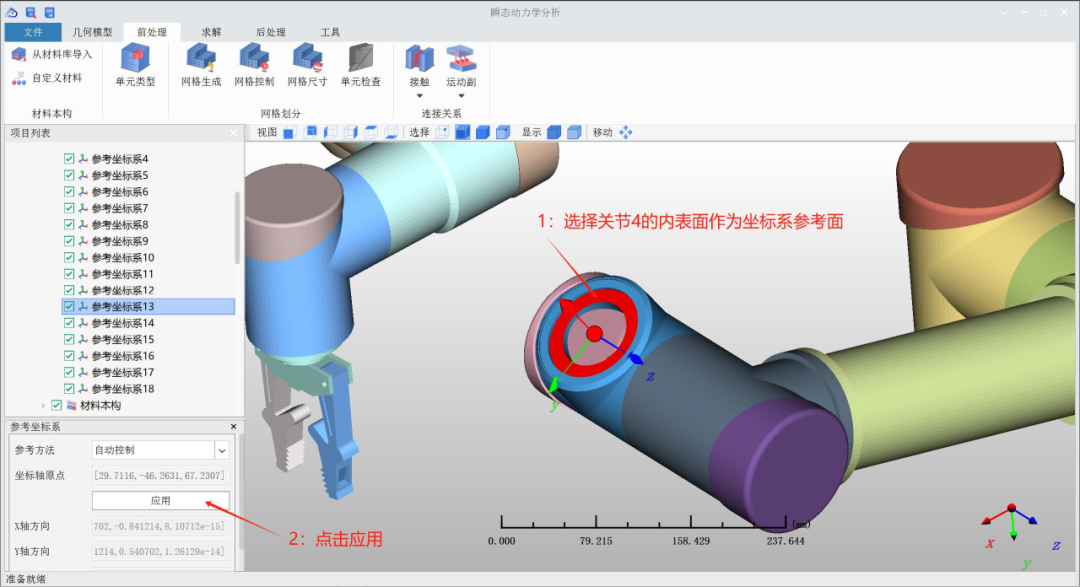Click the 项目列表 tree vertical scrollbar
Screen dimensions: 1080x587
[238, 227]
